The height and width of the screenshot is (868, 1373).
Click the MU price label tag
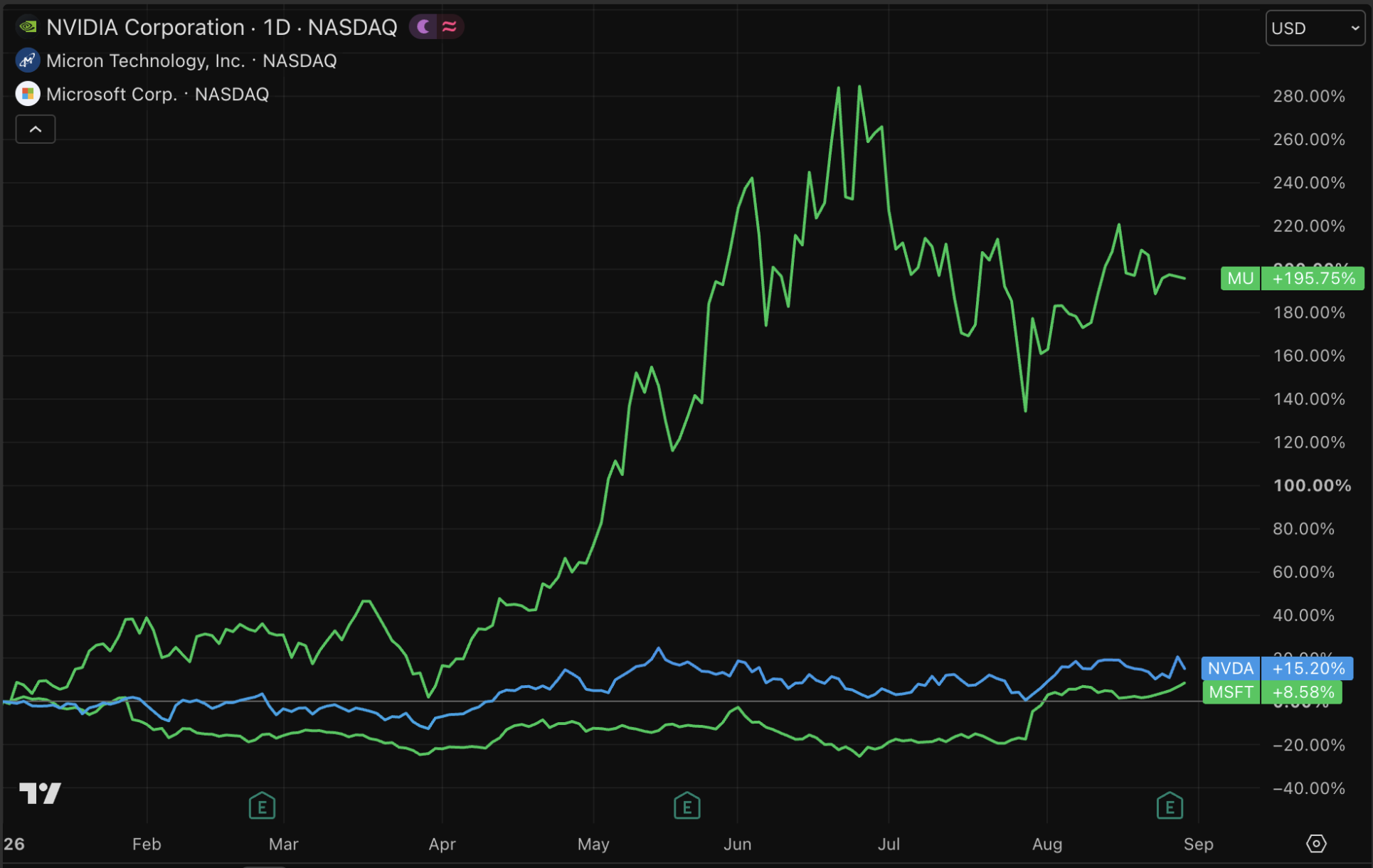1240,278
